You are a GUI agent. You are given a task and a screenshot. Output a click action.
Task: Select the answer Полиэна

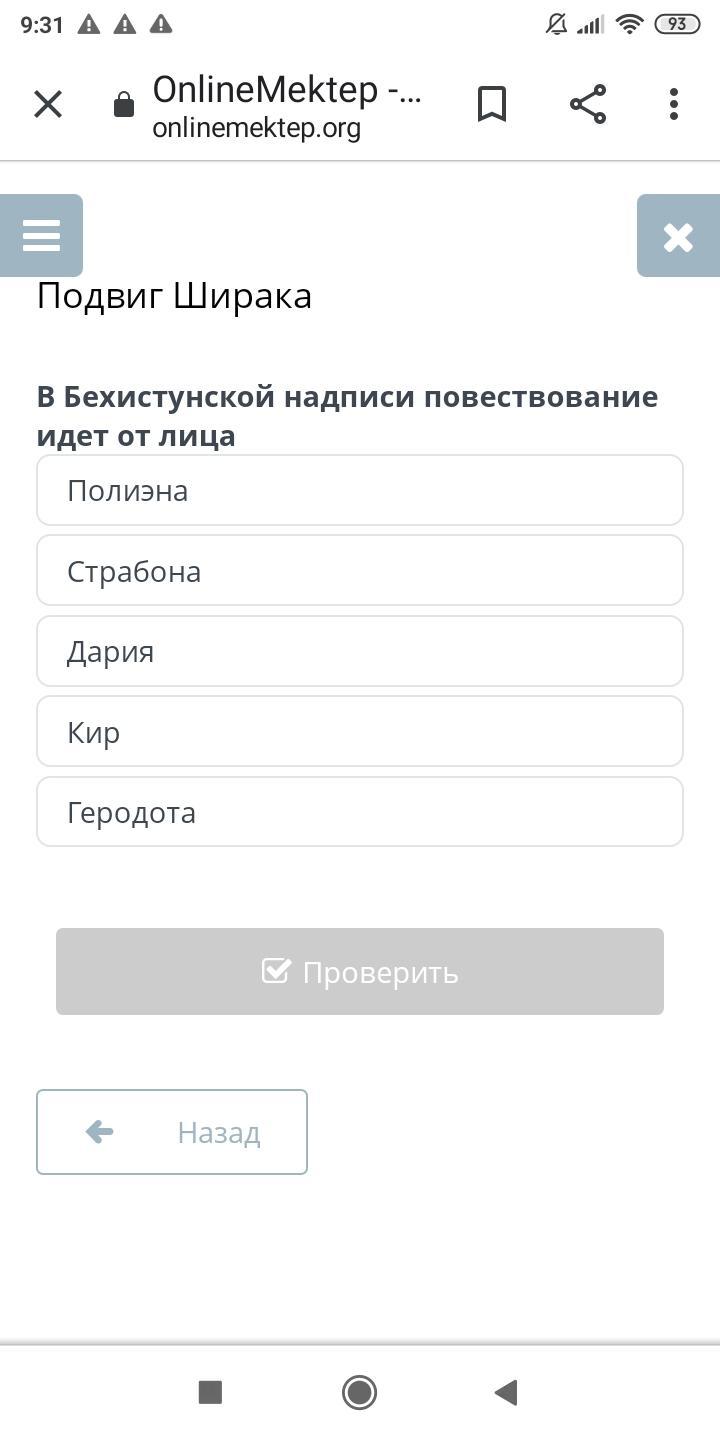[x=360, y=491]
